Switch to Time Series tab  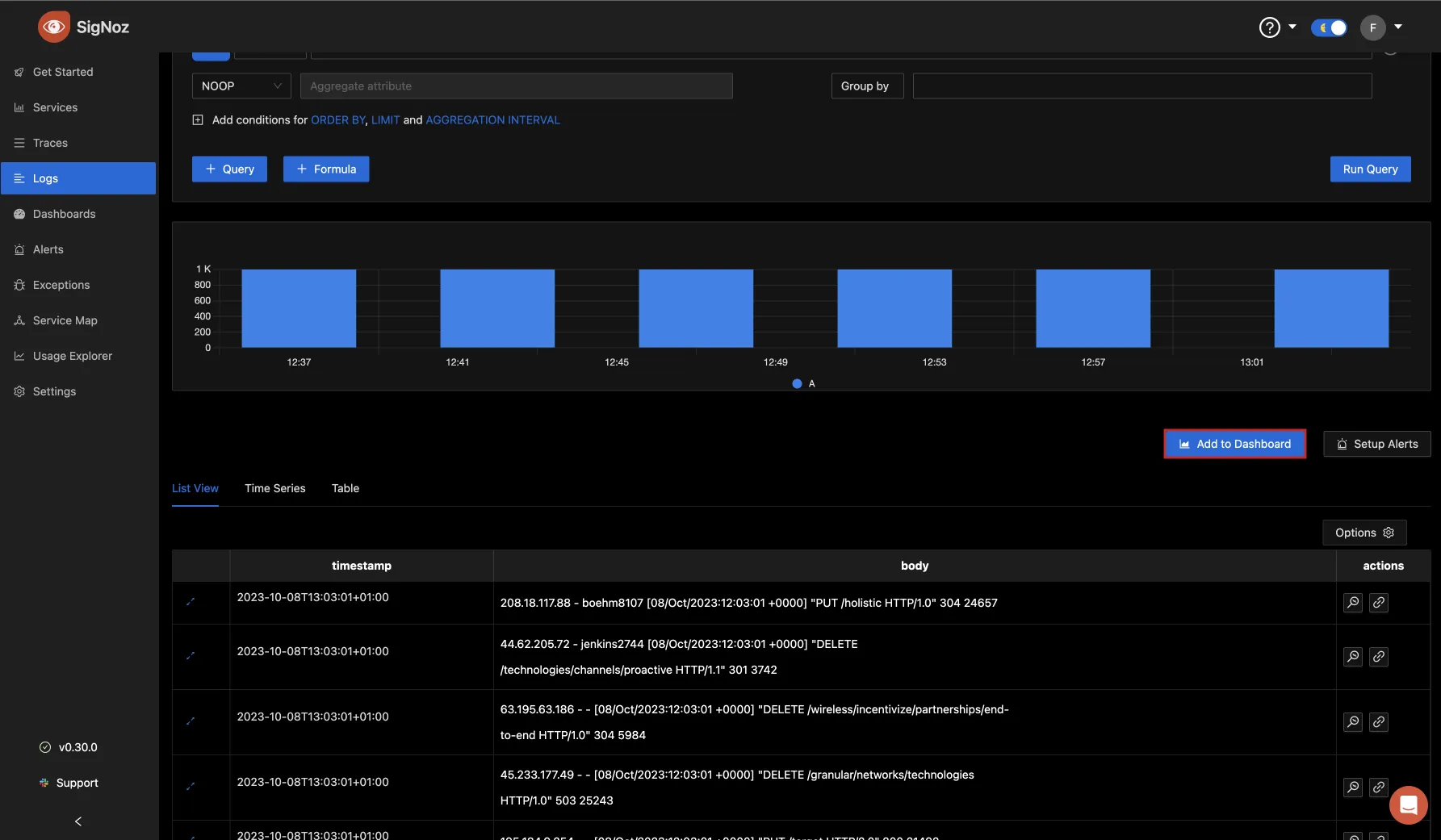(275, 488)
